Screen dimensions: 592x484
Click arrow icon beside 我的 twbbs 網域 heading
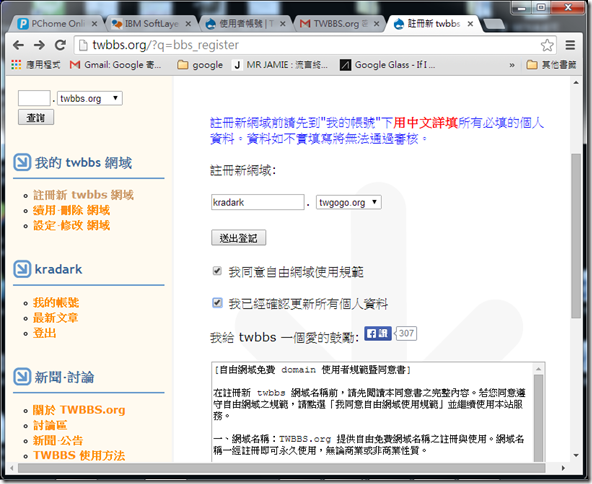pyautogui.click(x=22, y=163)
